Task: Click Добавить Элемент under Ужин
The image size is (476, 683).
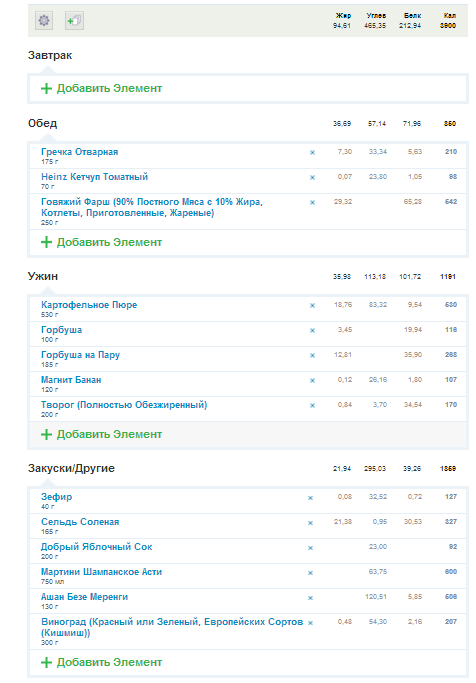Action: [101, 434]
